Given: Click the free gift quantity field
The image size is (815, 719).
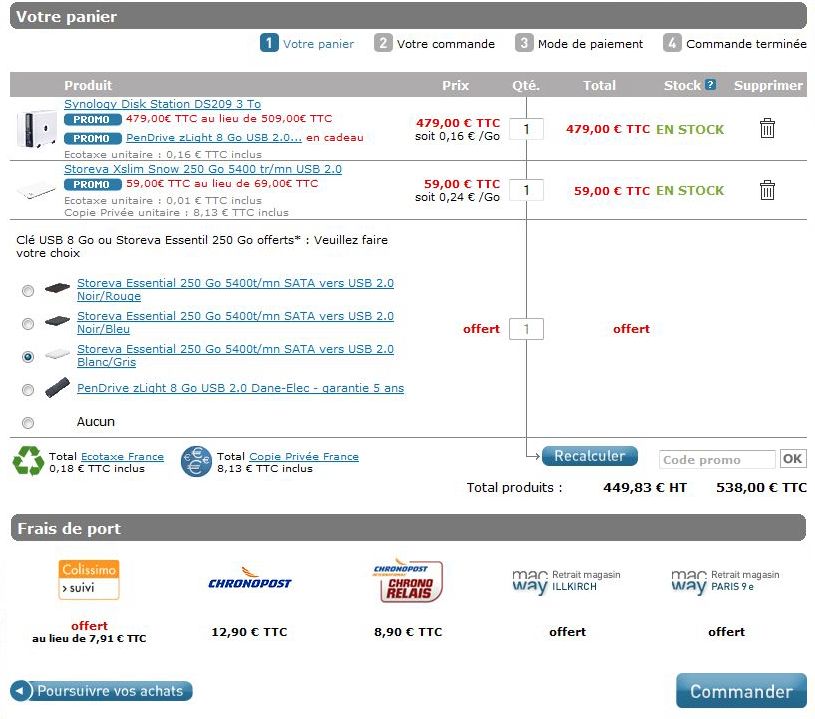Looking at the screenshot, I should pyautogui.click(x=527, y=329).
